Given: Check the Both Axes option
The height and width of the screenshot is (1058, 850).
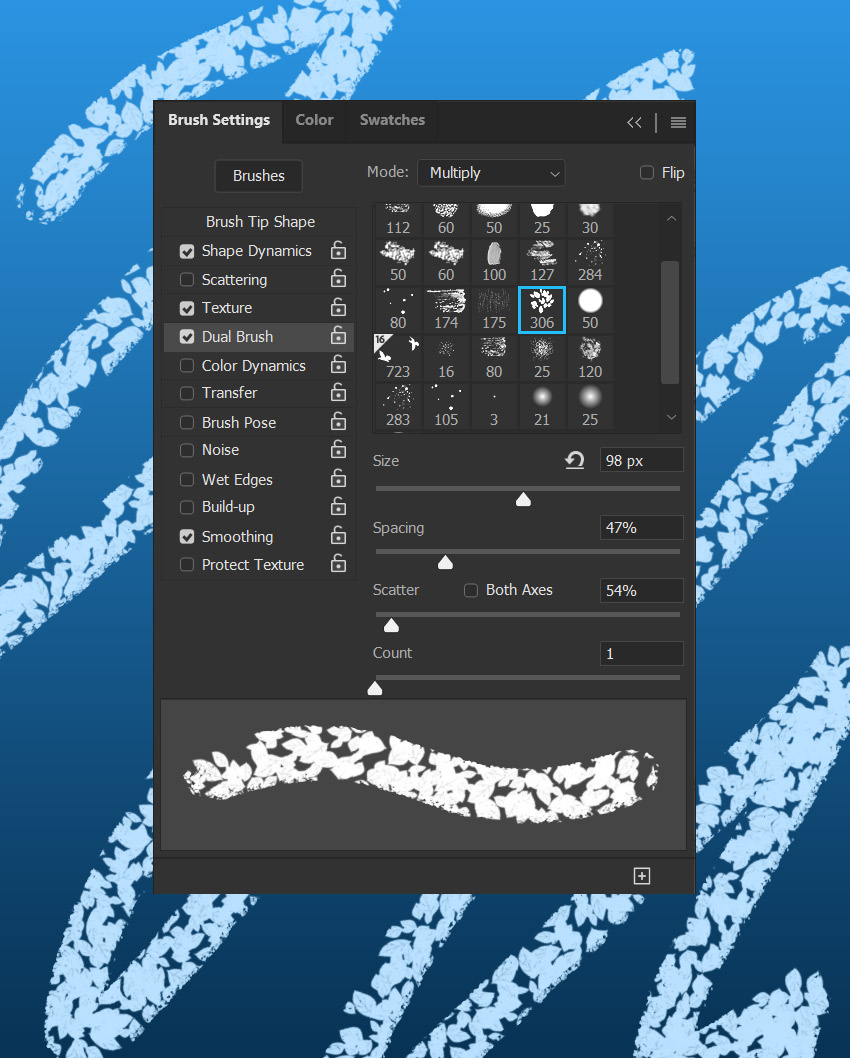Looking at the screenshot, I should pos(471,590).
